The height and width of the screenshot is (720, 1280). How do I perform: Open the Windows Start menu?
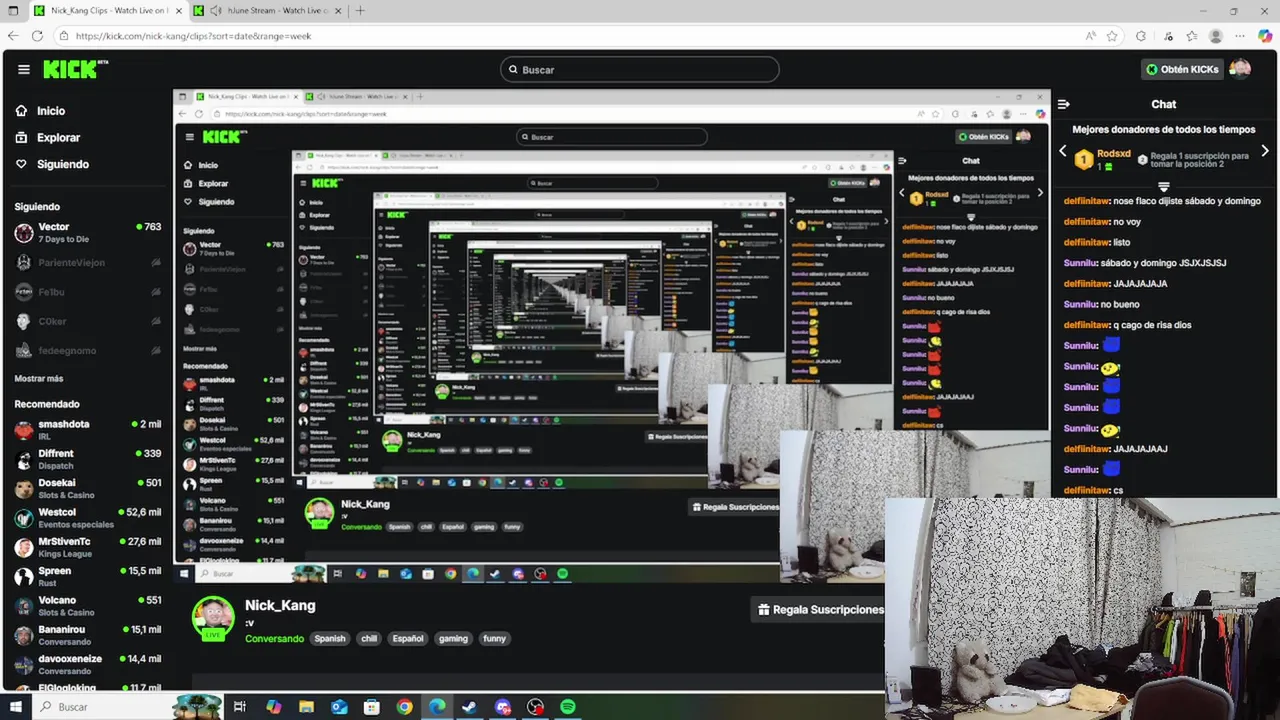coord(16,707)
